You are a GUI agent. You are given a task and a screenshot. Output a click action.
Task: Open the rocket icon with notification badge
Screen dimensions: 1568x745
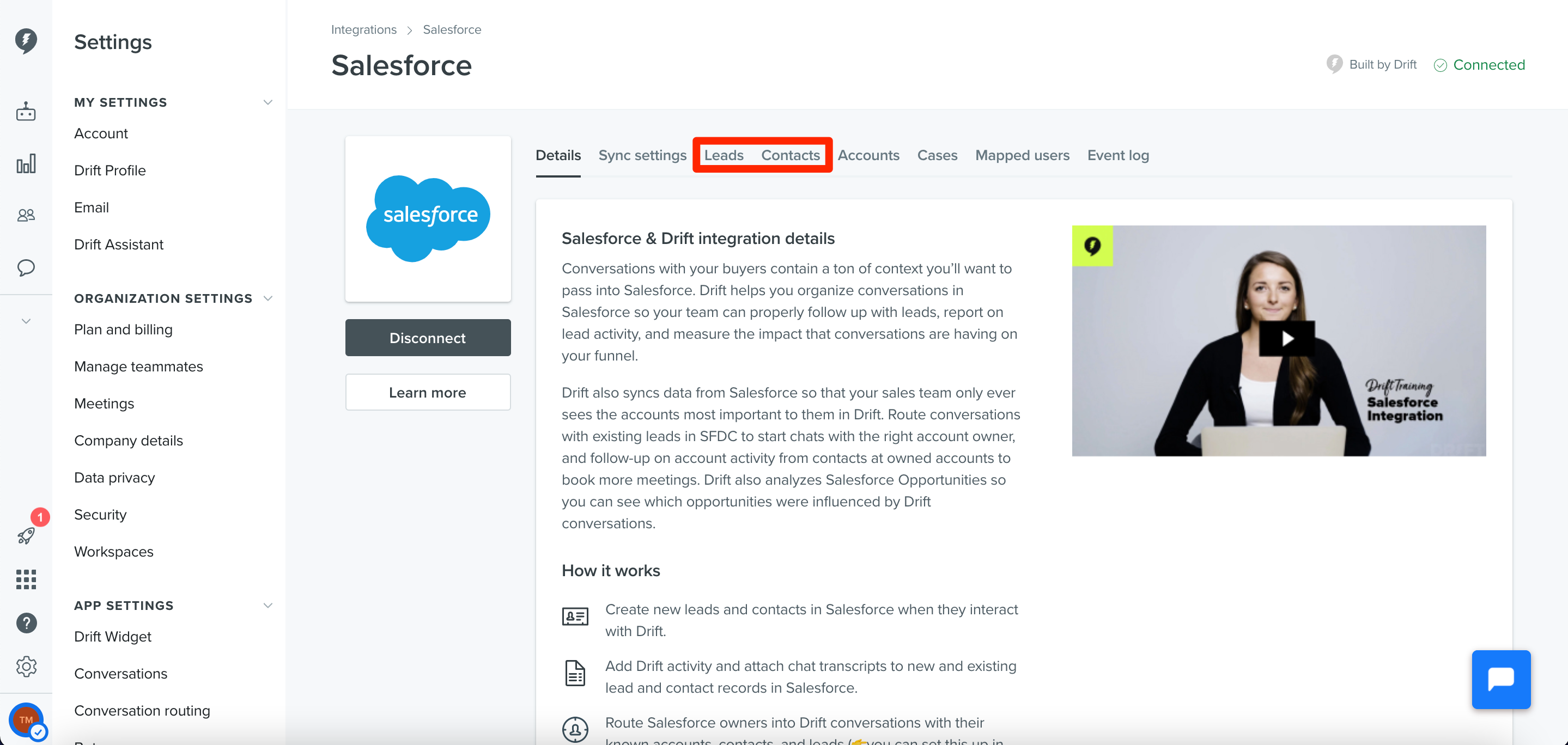(26, 535)
